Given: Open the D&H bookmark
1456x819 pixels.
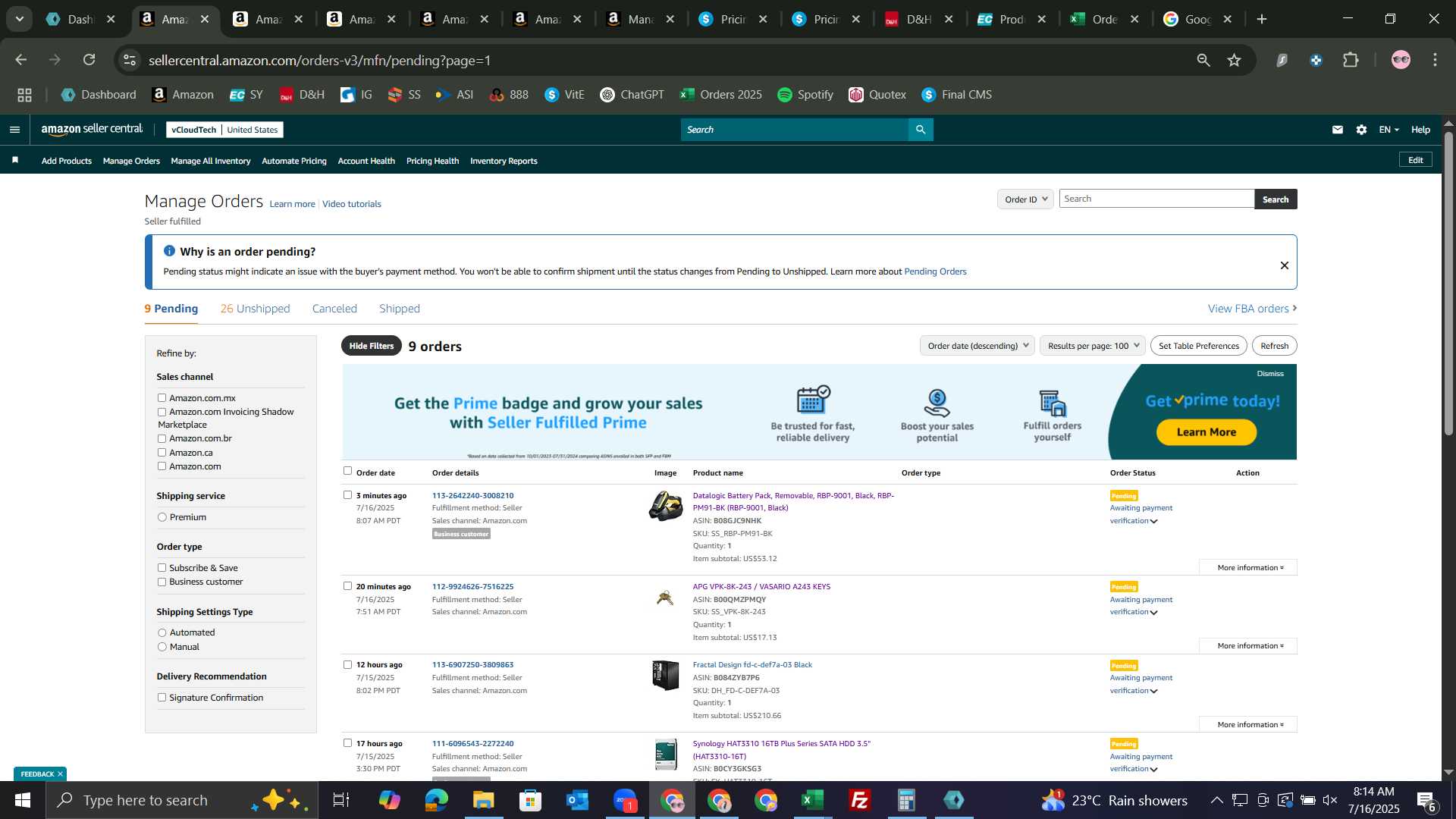Looking at the screenshot, I should pos(302,95).
